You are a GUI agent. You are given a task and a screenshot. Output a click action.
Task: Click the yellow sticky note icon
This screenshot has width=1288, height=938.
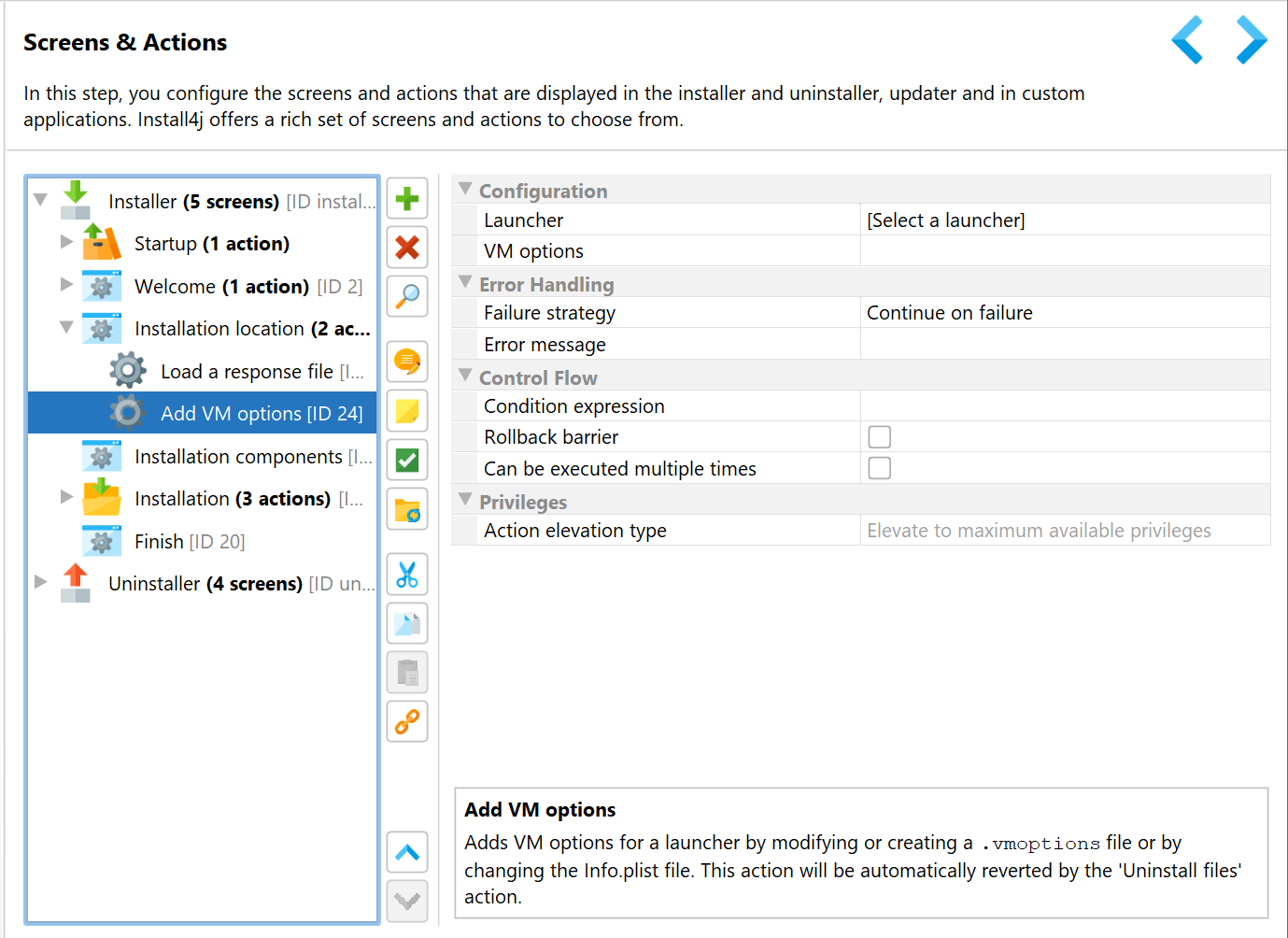[407, 411]
